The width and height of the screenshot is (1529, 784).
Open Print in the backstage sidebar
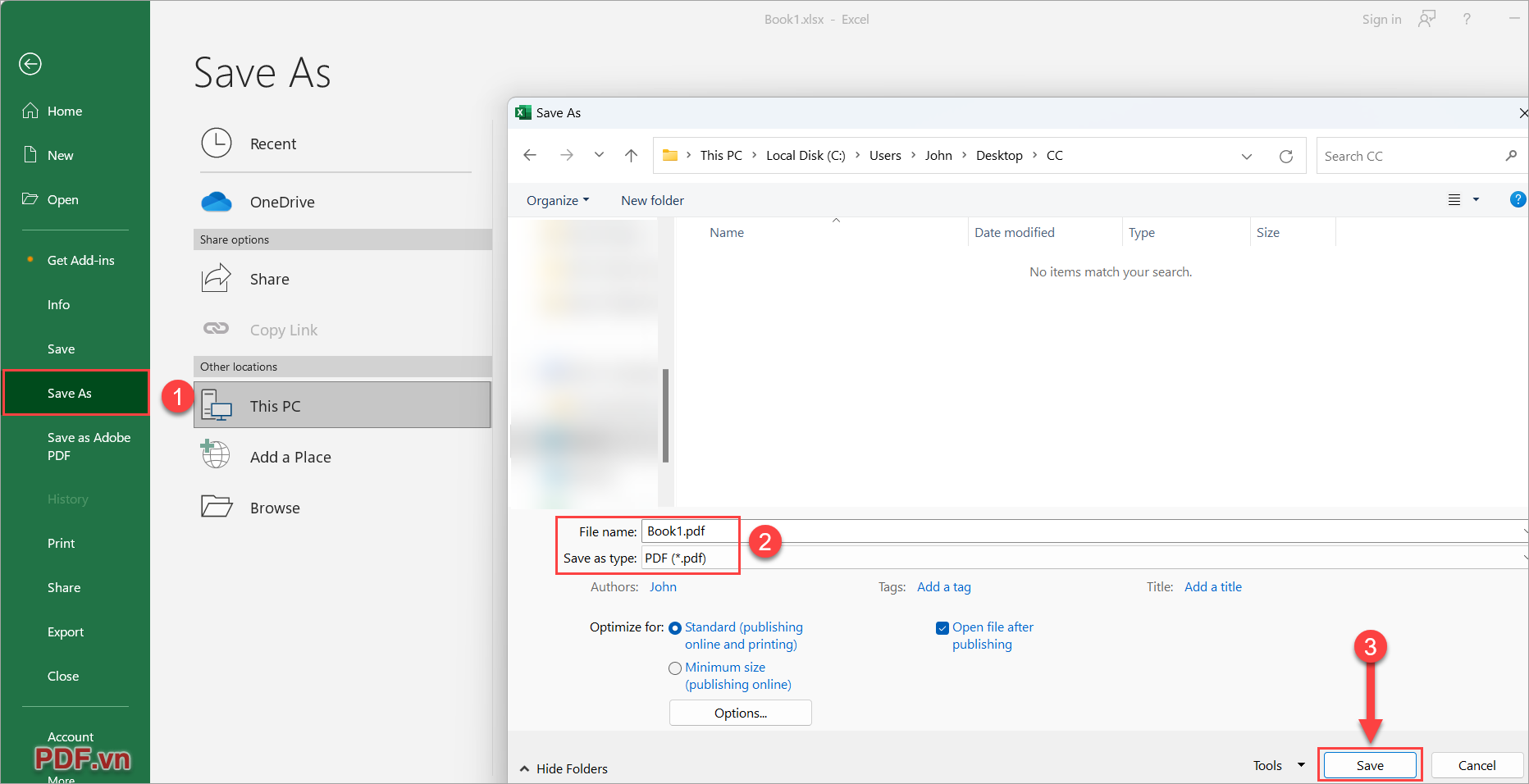tap(61, 543)
